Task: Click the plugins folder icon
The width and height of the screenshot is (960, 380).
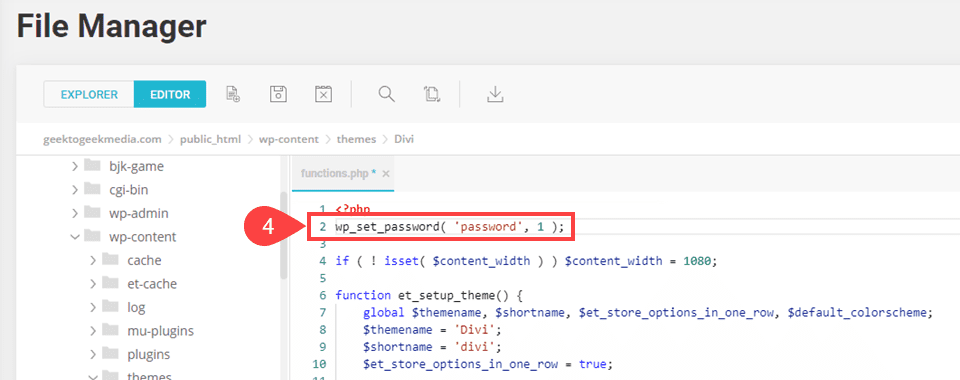Action: click(110, 354)
